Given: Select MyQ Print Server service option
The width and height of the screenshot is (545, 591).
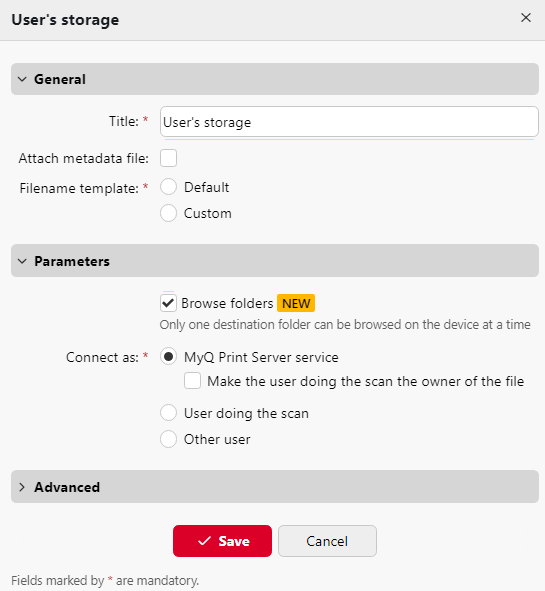Looking at the screenshot, I should tap(168, 357).
